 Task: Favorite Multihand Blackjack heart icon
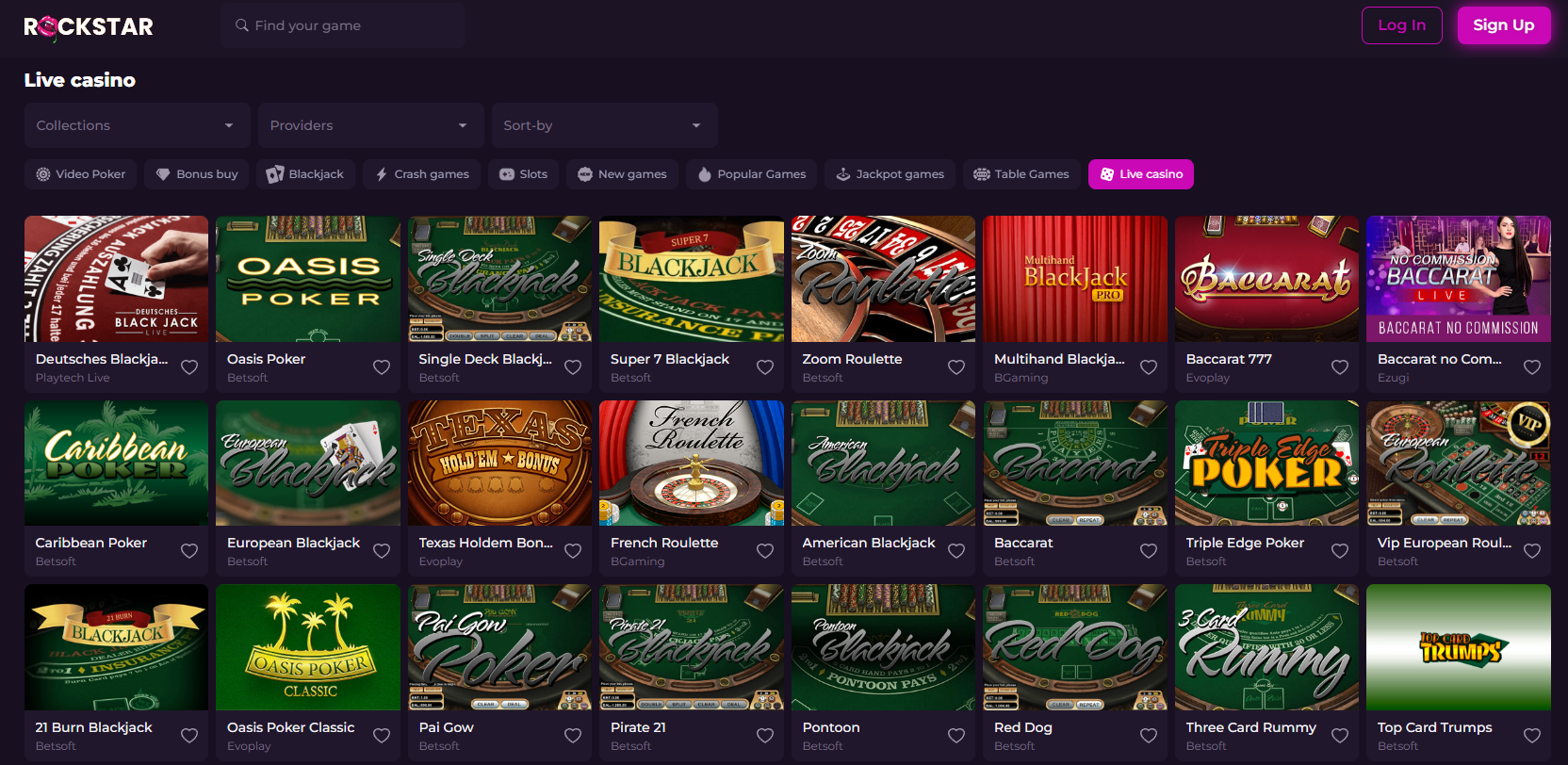[1149, 367]
